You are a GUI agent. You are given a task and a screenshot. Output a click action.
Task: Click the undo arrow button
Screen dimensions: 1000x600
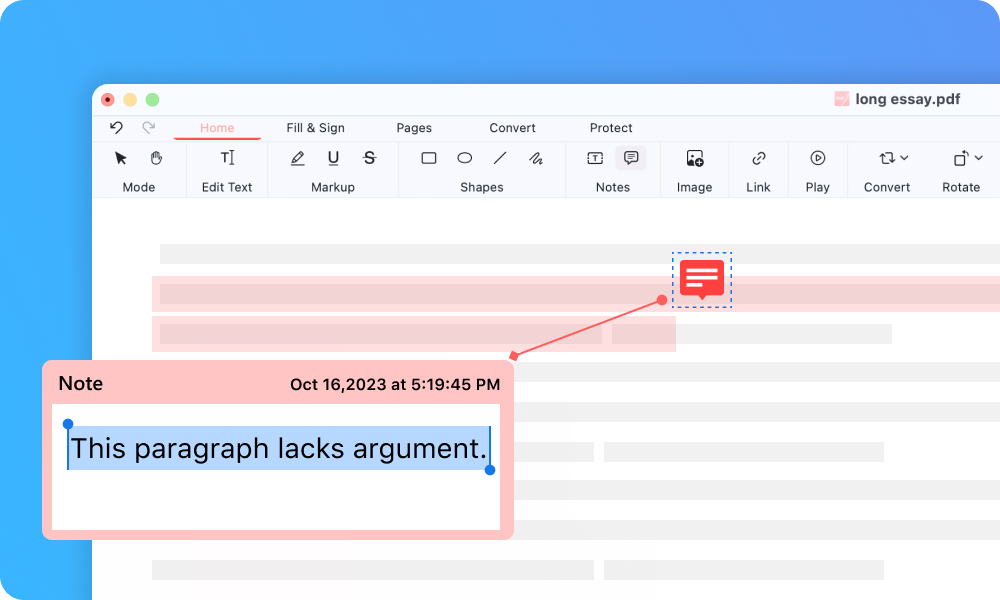(116, 128)
